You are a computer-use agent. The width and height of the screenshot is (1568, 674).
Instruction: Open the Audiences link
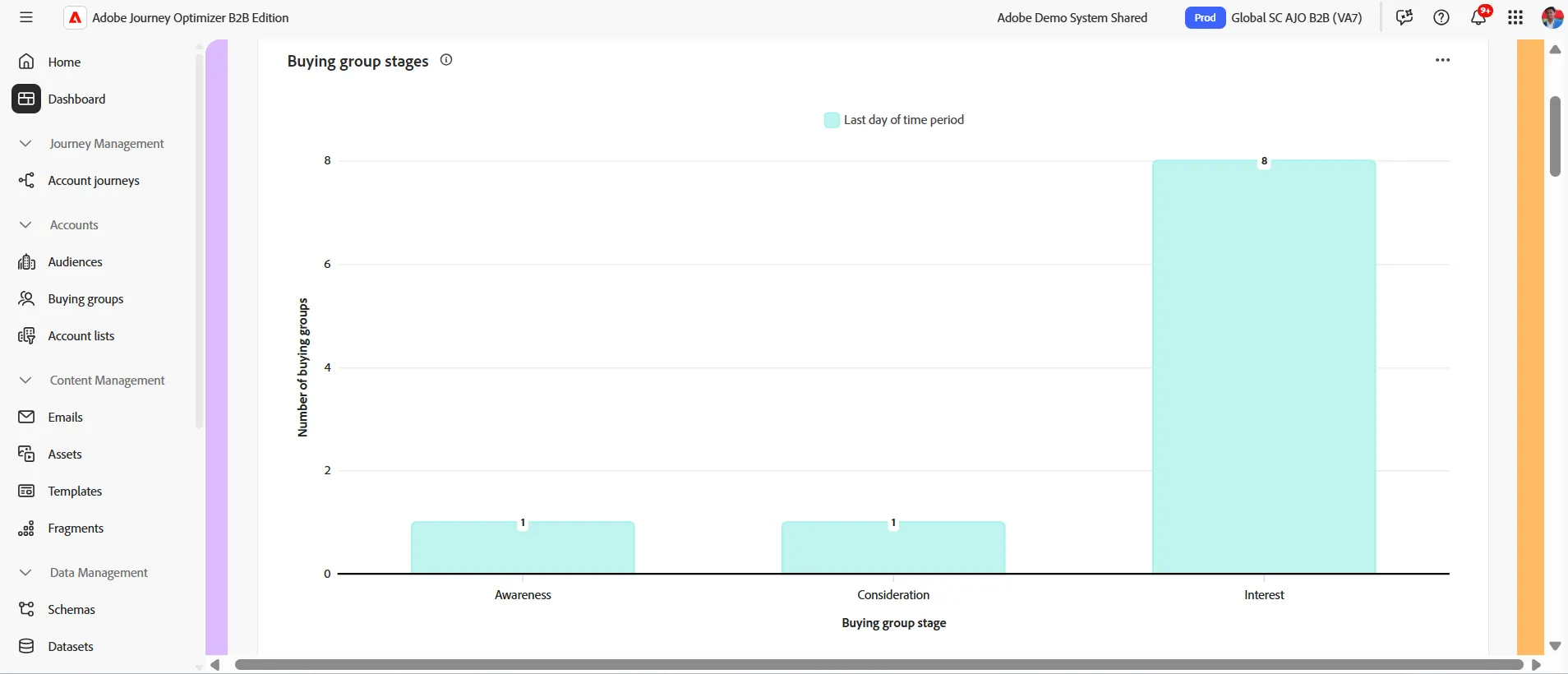coord(75,261)
